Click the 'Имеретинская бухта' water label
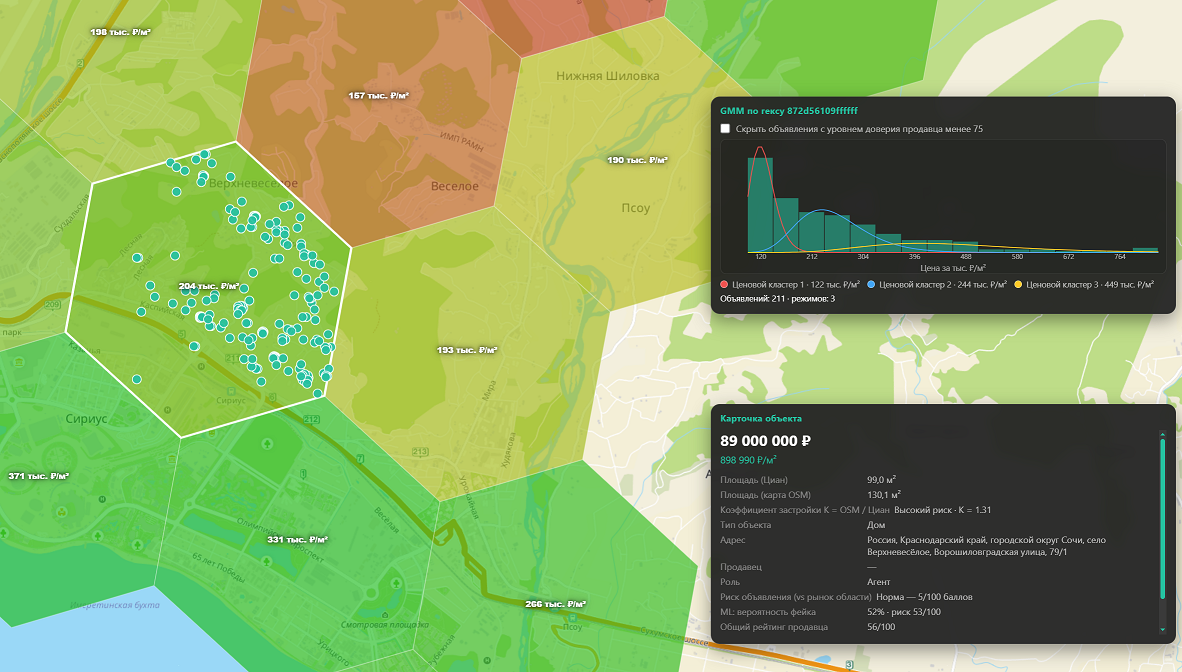 point(115,605)
